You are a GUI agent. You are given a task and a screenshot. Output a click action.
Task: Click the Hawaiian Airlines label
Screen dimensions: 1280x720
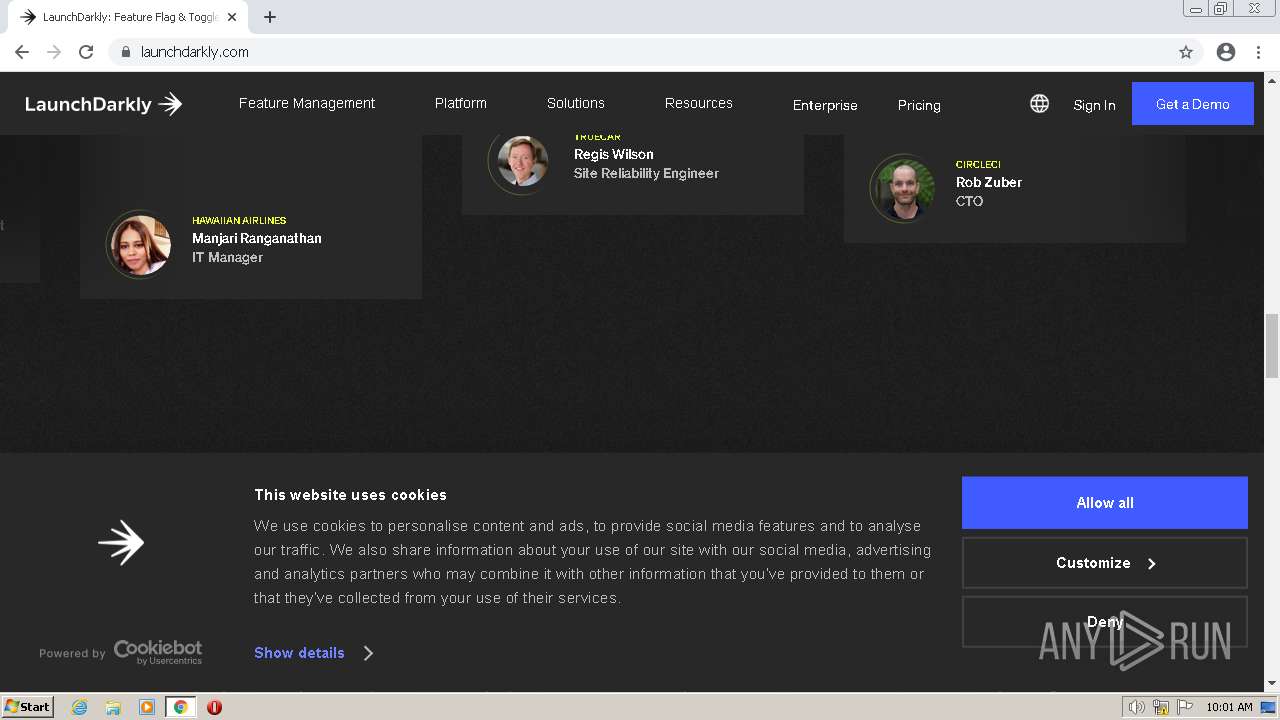click(239, 220)
